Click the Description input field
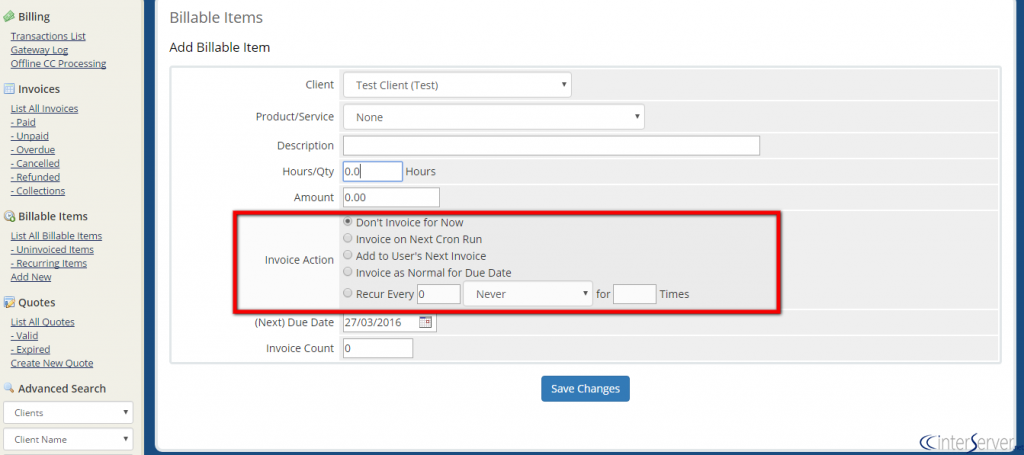The width and height of the screenshot is (1024, 455). click(551, 146)
